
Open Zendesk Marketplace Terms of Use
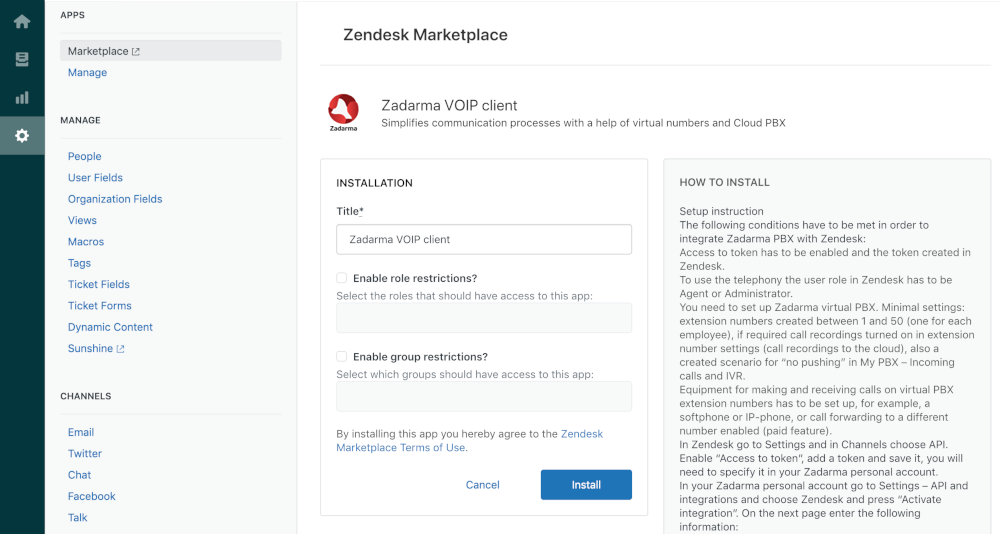tap(401, 447)
